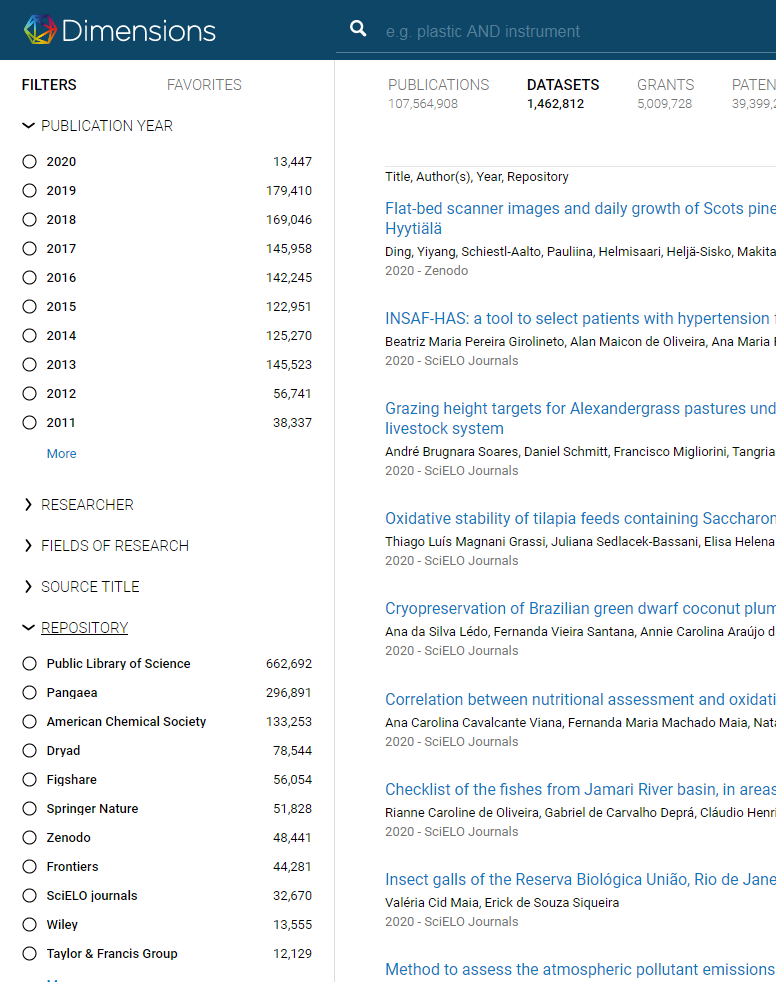Viewport: 776px width, 982px height.
Task: Click Pangaea count 296,891
Action: 289,693
